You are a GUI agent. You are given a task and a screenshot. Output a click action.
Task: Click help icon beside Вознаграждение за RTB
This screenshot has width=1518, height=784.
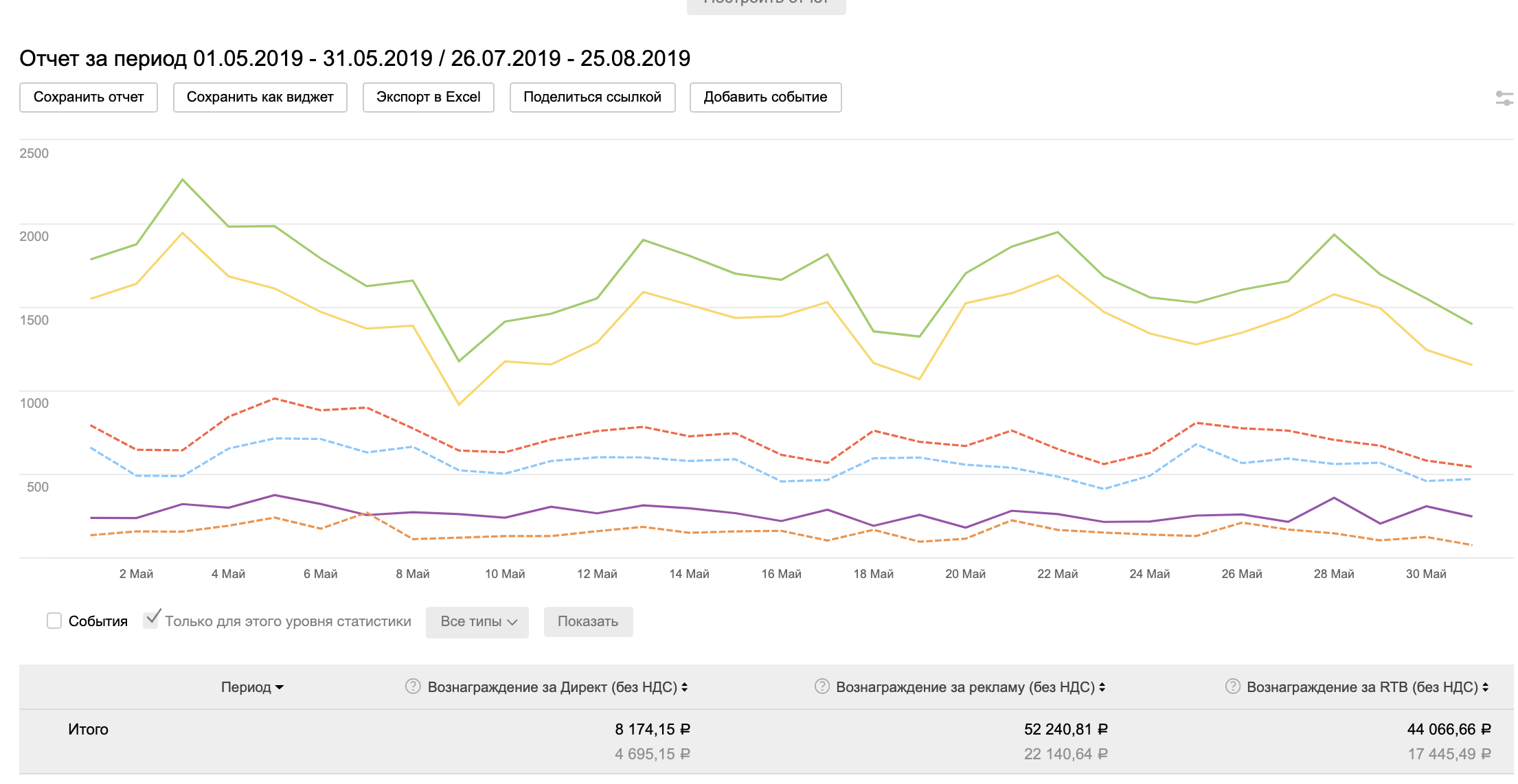point(1232,687)
